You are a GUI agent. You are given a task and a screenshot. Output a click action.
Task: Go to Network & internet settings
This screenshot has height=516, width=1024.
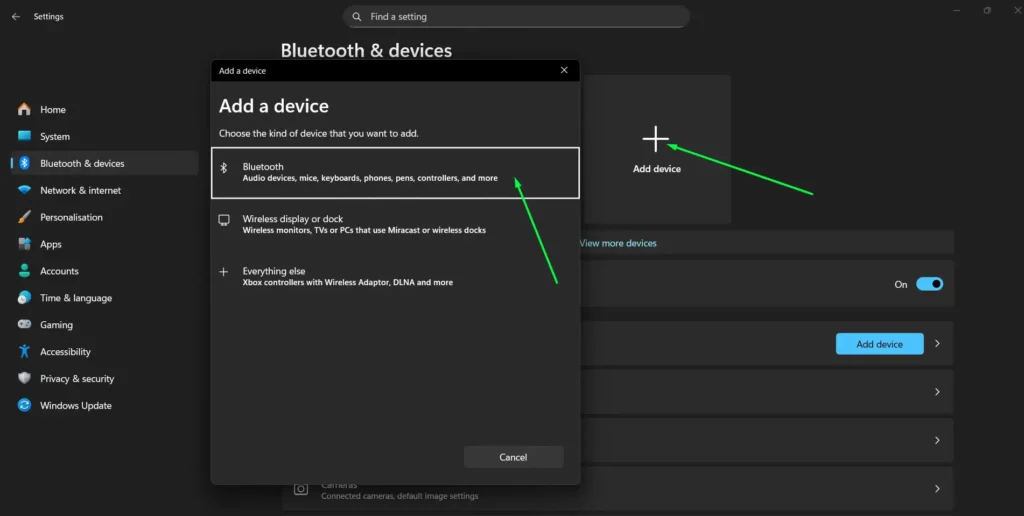click(x=104, y=190)
